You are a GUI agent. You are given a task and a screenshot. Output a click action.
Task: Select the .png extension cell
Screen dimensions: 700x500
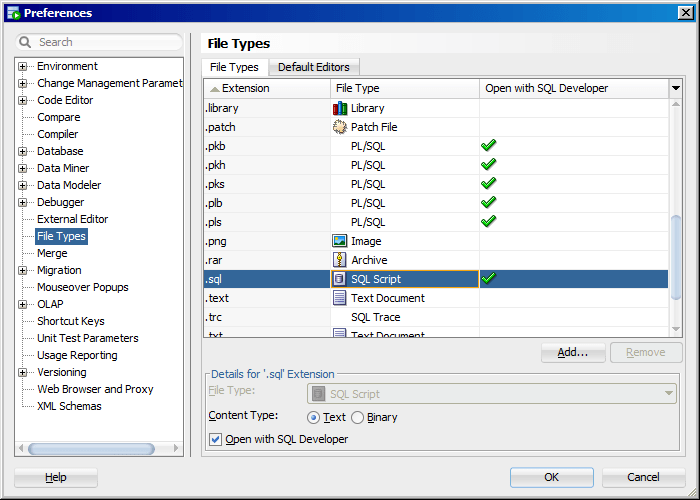pyautogui.click(x=267, y=241)
